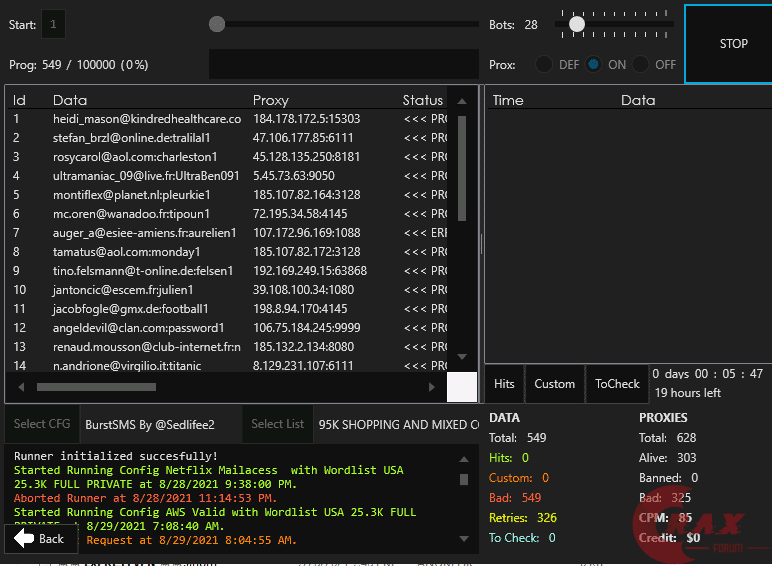Click the To Check: 0 stat
Screen dimensions: 772x566
point(522,538)
